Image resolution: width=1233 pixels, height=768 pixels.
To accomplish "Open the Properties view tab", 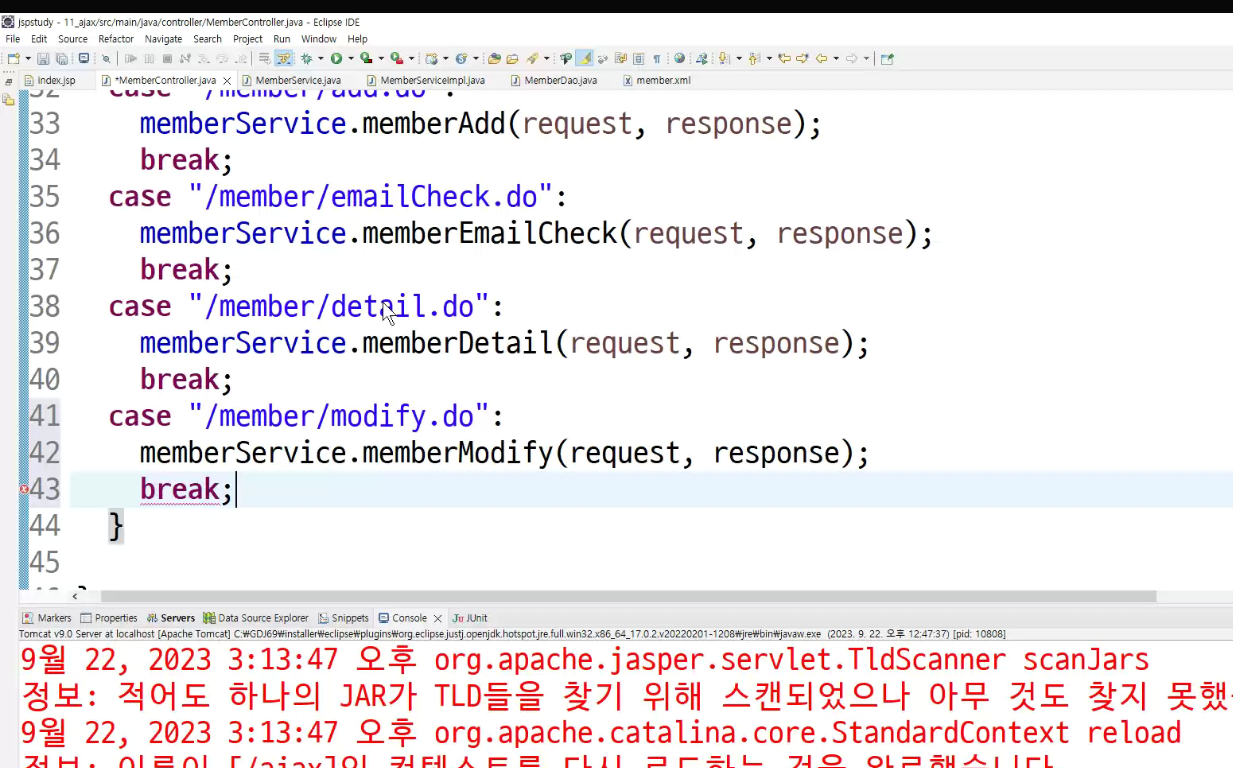I will coord(109,618).
